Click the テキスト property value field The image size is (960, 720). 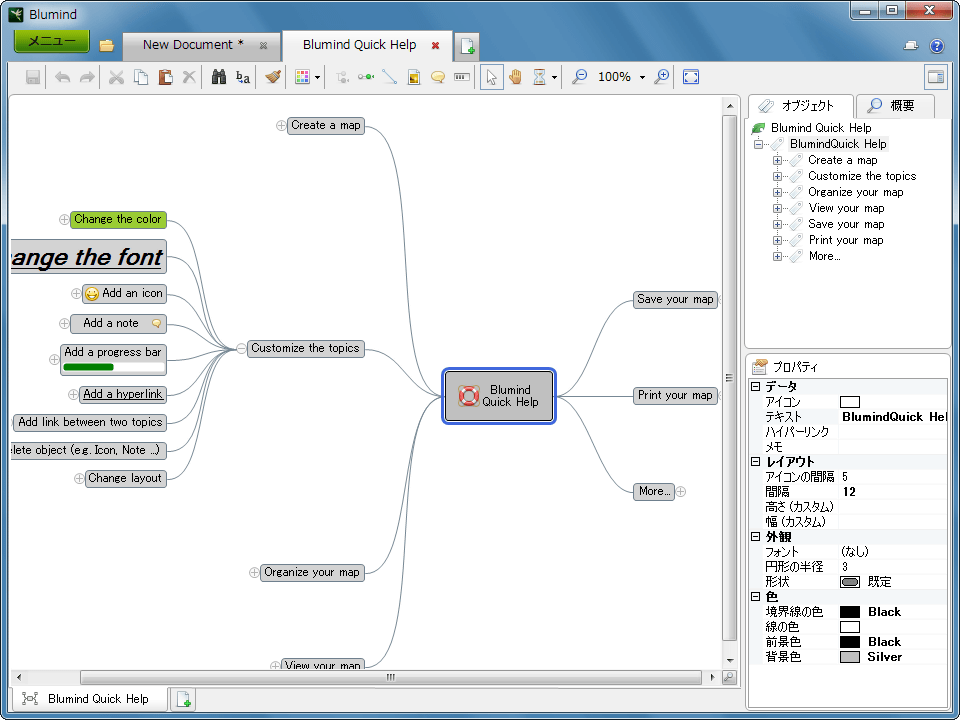tap(893, 417)
